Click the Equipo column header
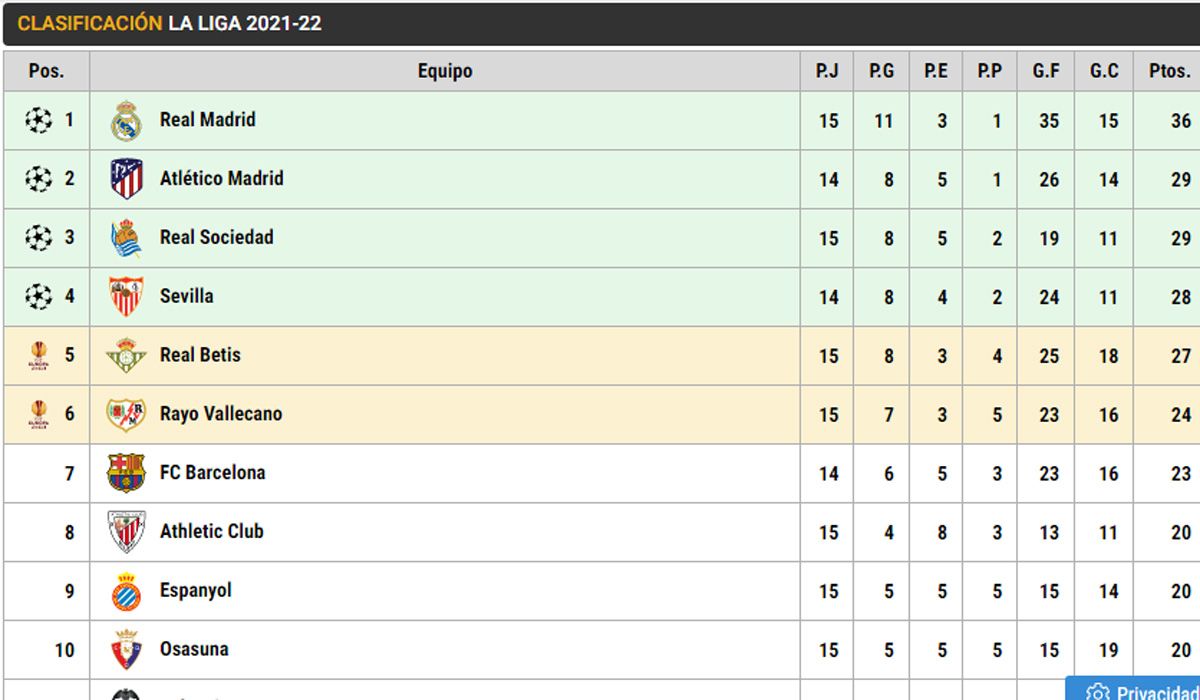This screenshot has height=700, width=1200. 445,71
